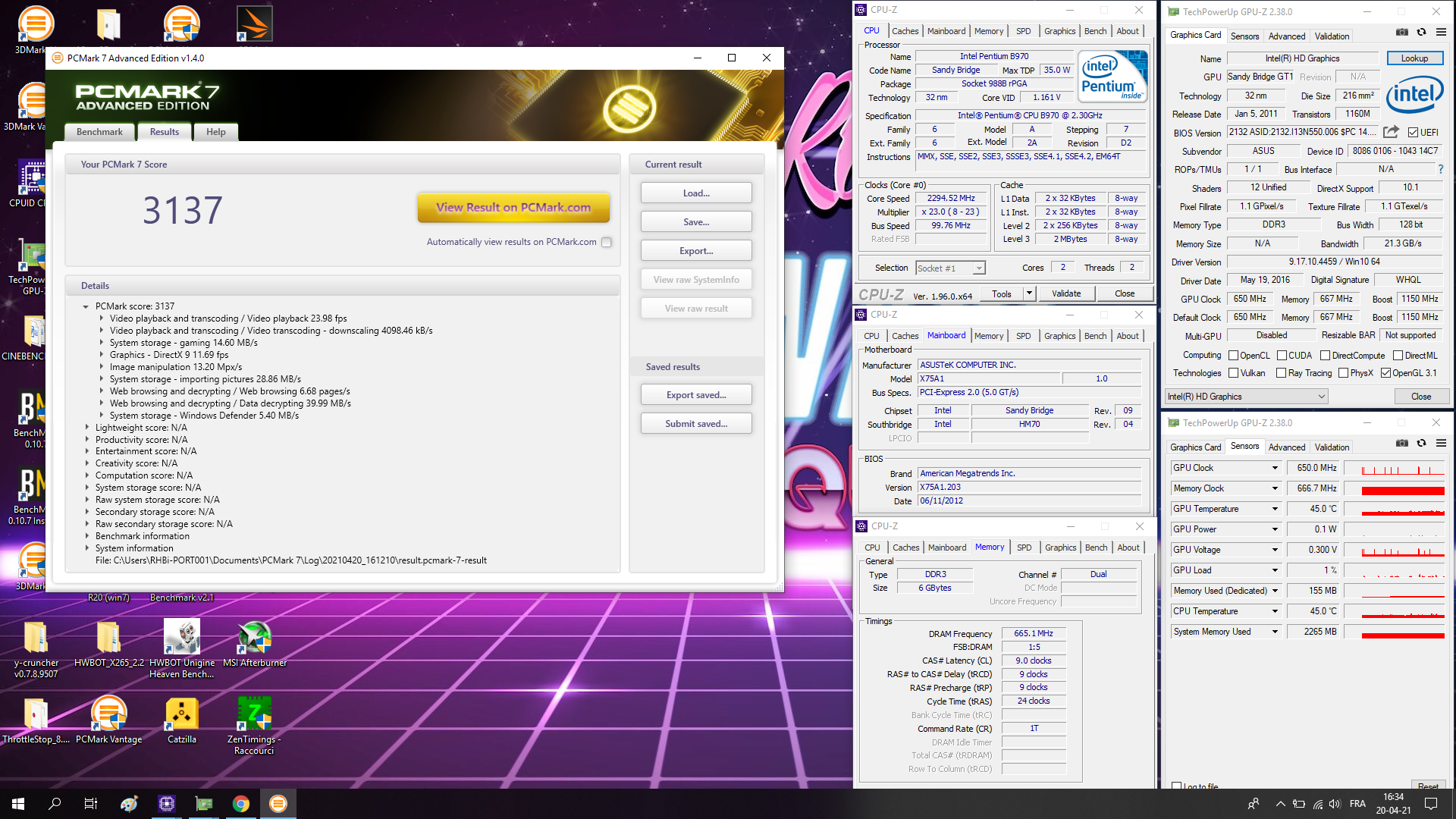Open the ThrottleStop desktop icon

click(36, 720)
